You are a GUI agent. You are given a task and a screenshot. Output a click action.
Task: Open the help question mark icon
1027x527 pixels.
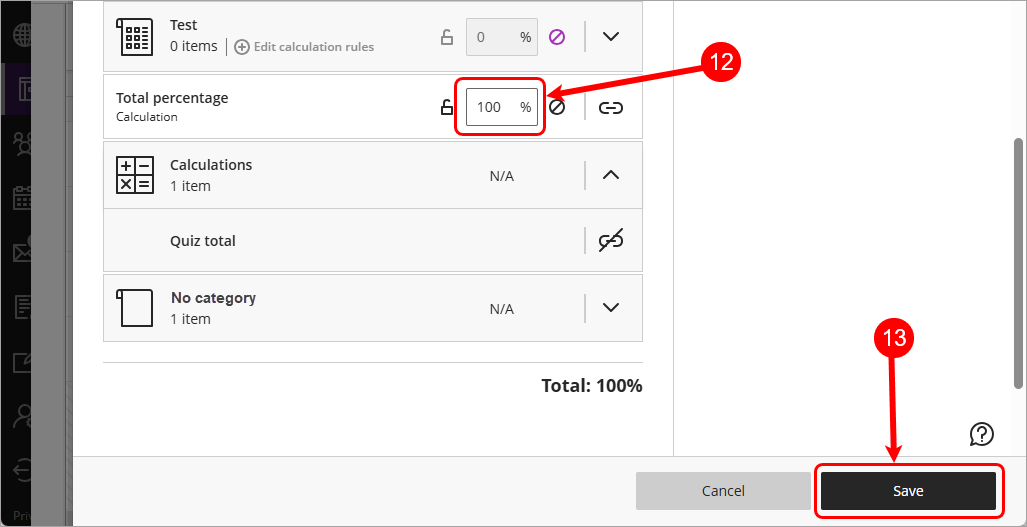(x=982, y=433)
